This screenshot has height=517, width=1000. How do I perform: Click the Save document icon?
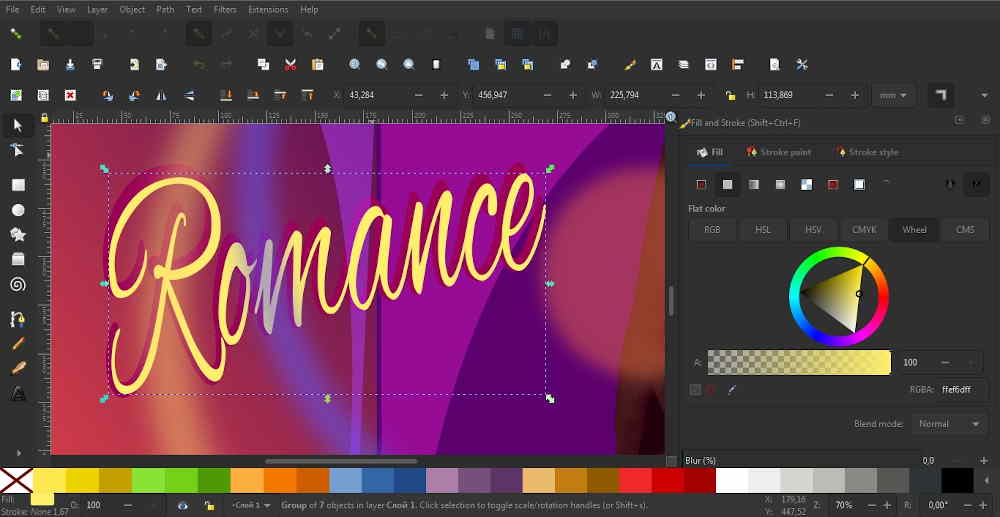pyautogui.click(x=70, y=65)
